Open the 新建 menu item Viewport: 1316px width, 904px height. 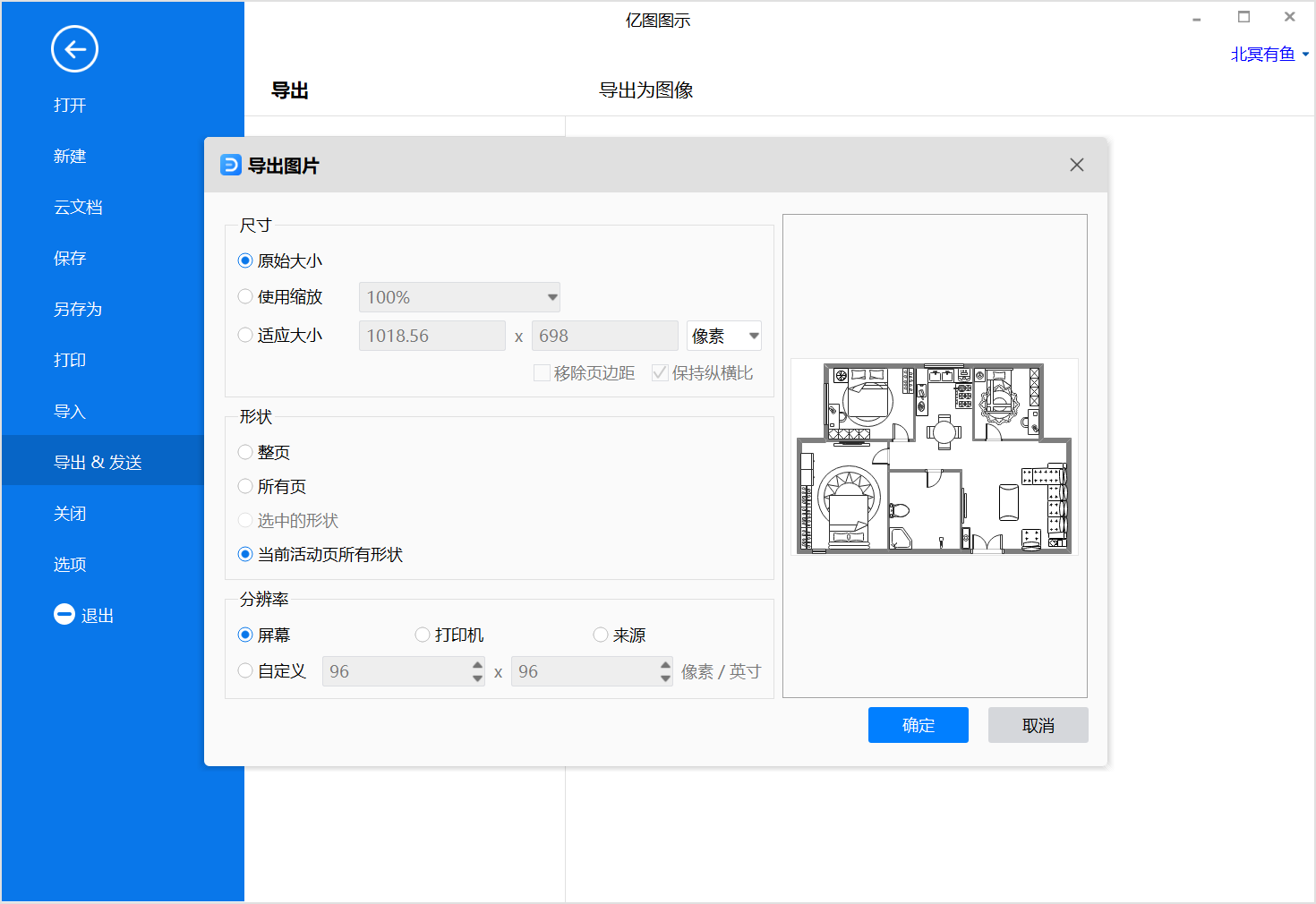coord(70,156)
